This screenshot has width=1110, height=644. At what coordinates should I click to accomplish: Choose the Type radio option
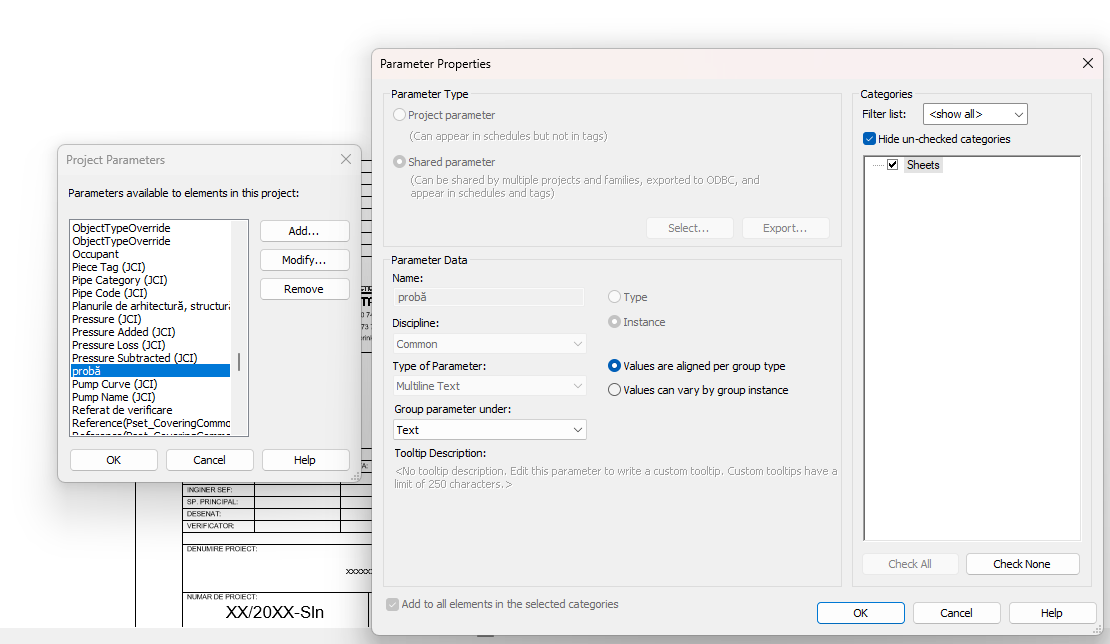tap(614, 297)
